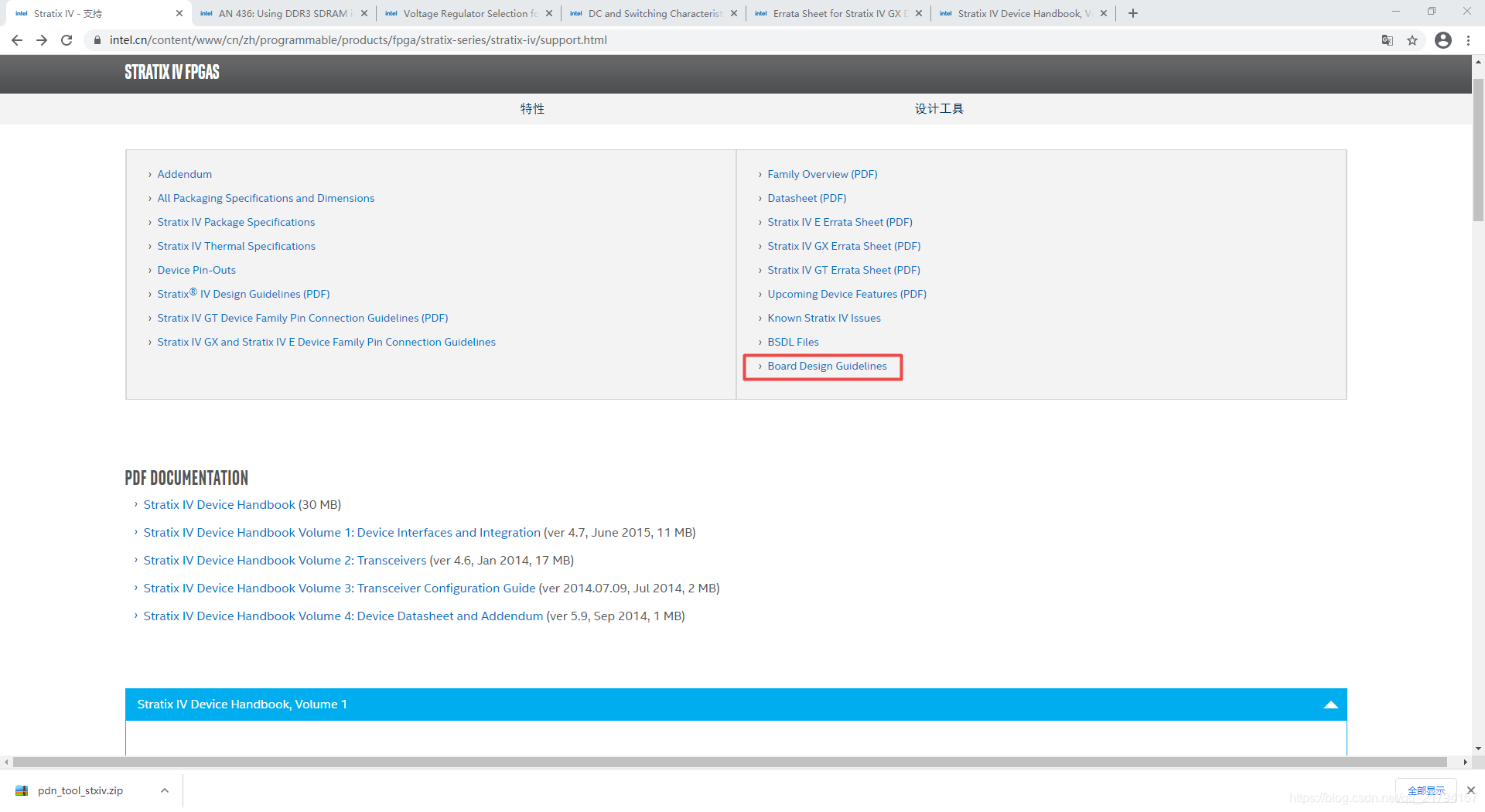Viewport: 1485px width, 812px height.
Task: Click the vertical scrollbar down arrow
Action: (x=1478, y=749)
